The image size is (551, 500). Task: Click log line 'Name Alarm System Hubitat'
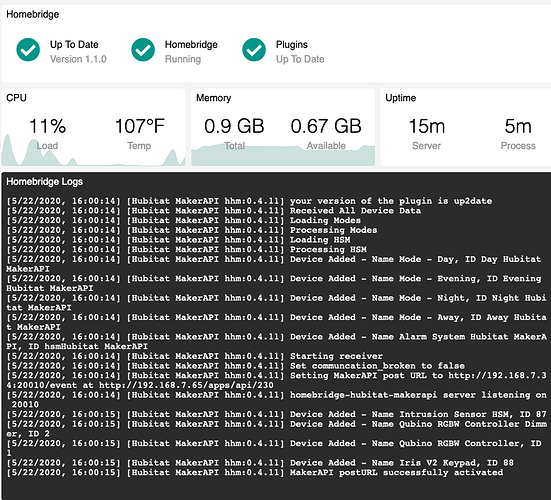[x=276, y=342]
